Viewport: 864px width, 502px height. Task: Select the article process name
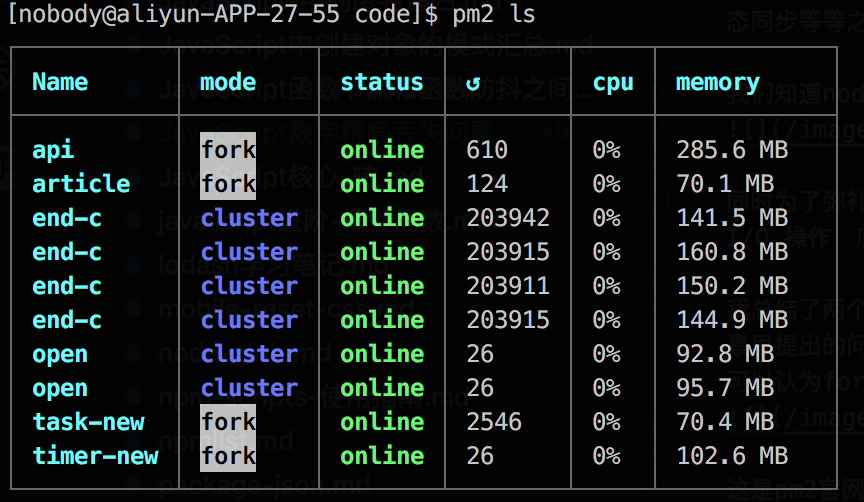pos(81,184)
